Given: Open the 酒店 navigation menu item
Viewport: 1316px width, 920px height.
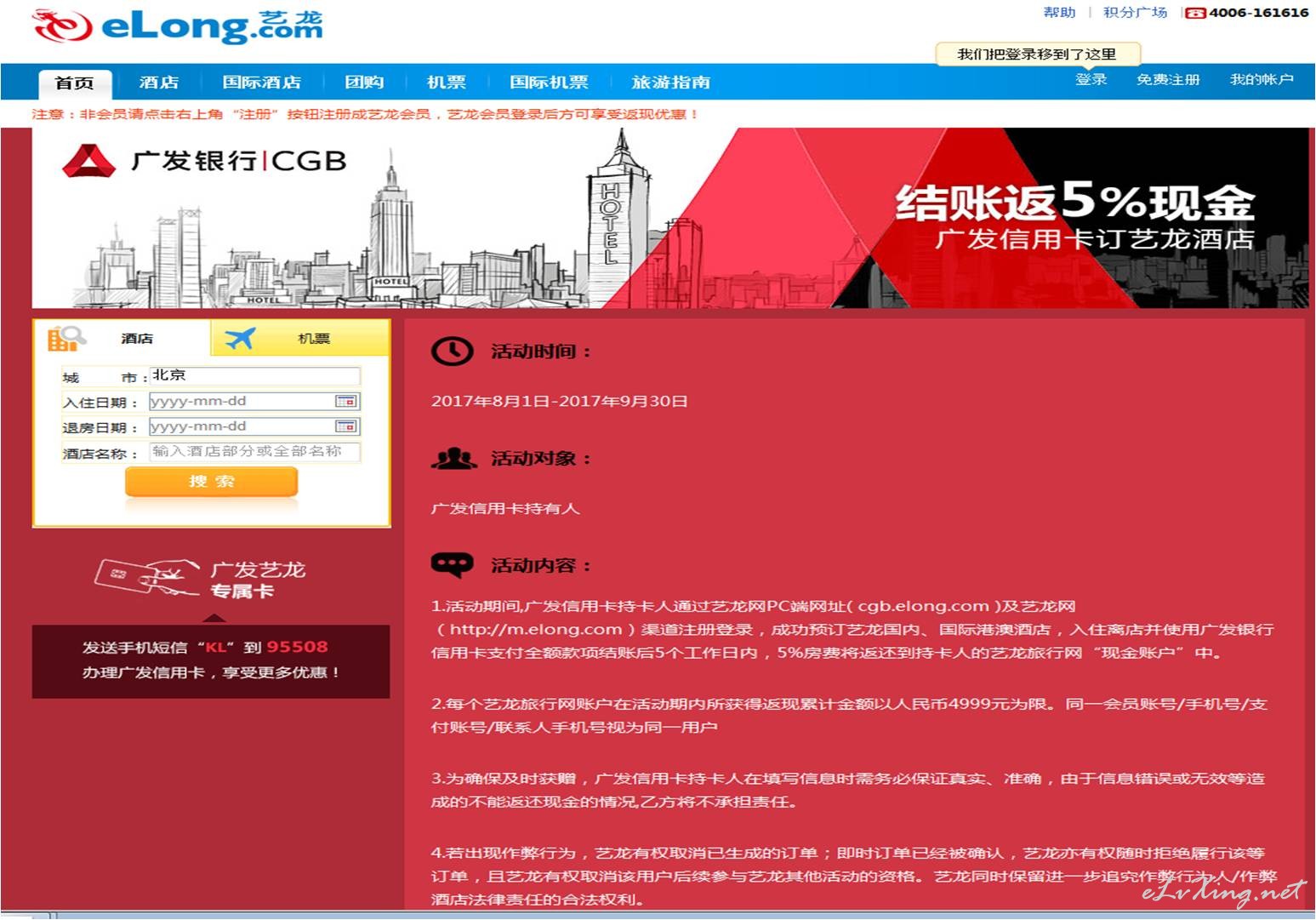Looking at the screenshot, I should (159, 83).
